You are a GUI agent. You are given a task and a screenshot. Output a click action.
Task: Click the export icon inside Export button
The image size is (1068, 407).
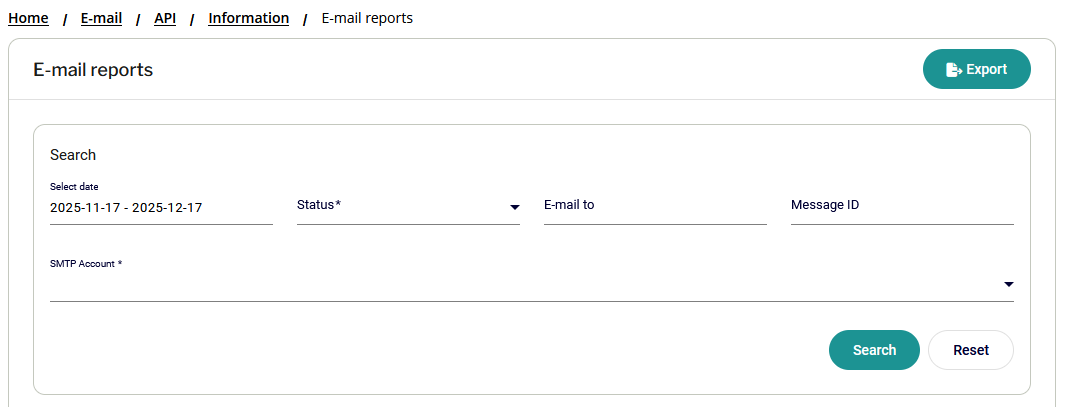(x=953, y=70)
